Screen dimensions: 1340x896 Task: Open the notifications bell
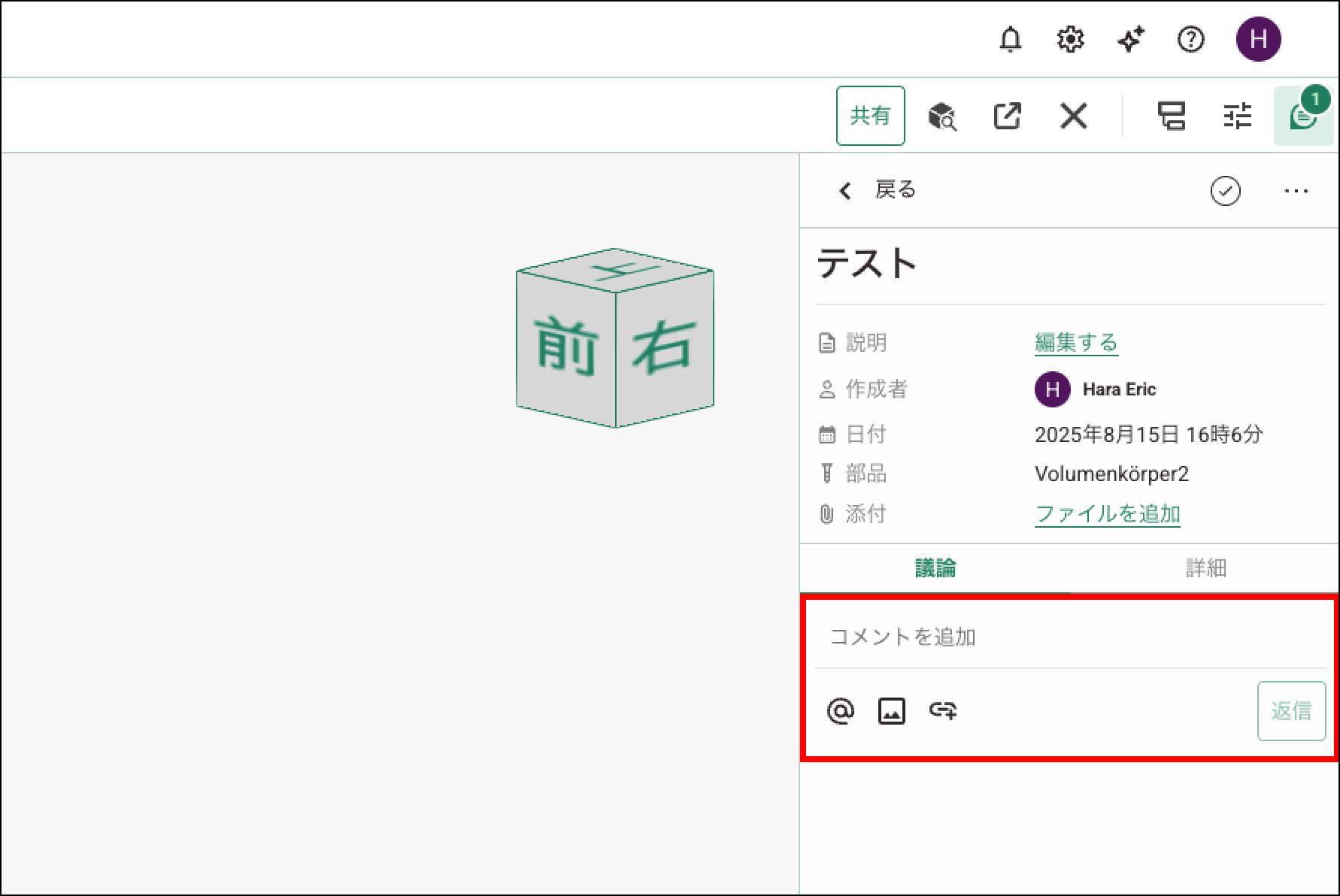pos(1010,39)
